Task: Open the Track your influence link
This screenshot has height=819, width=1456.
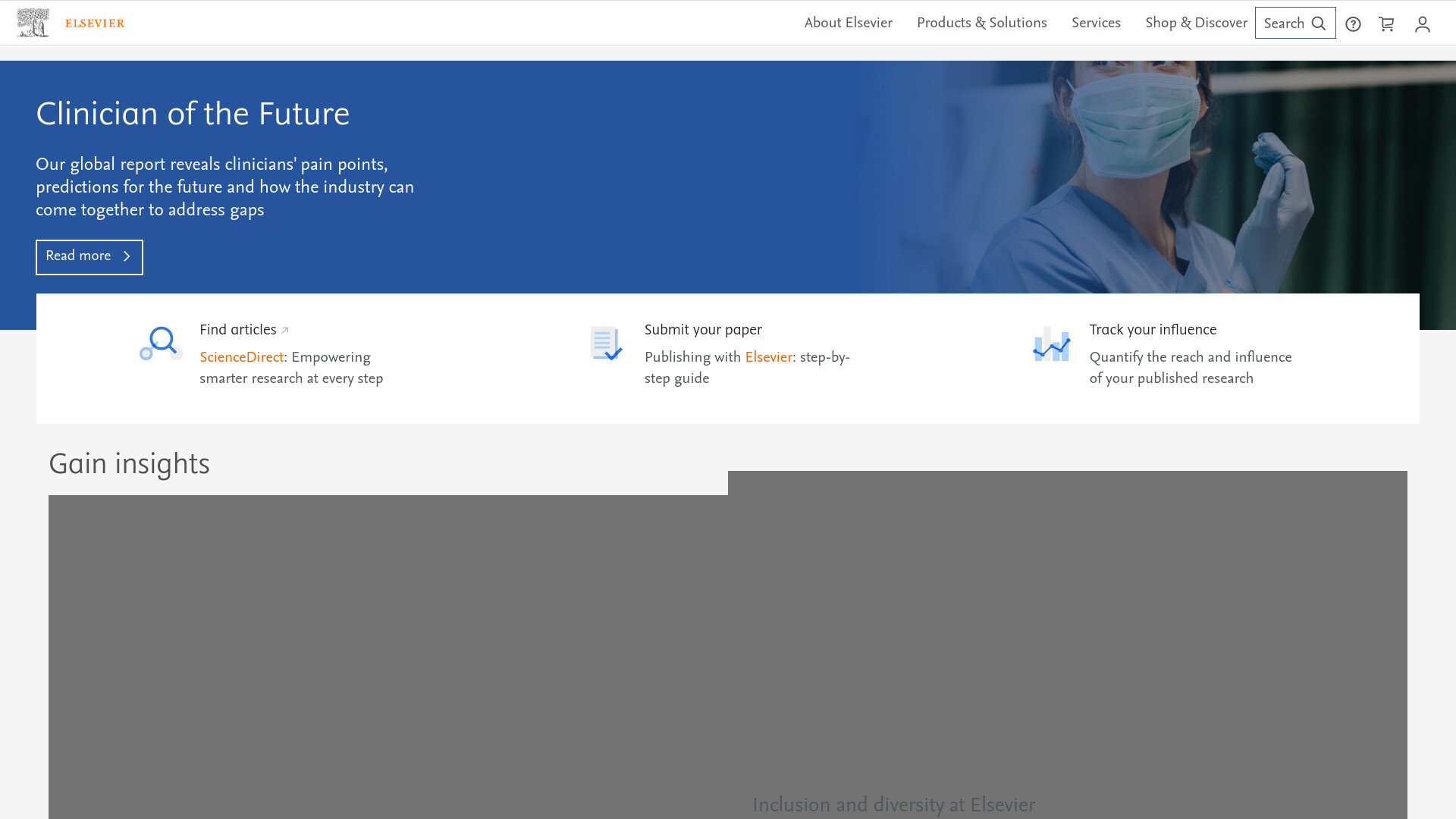Action: pos(1153,330)
